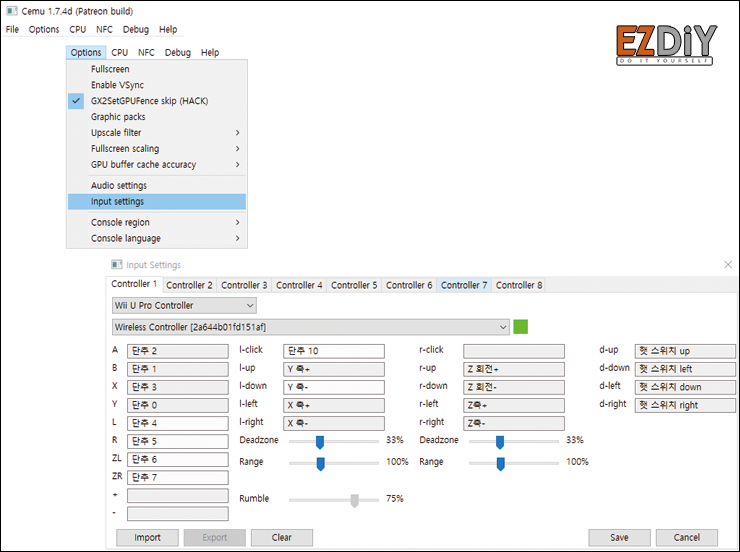Click the d-right mapping field
Screen dimensions: 740x552
[685, 405]
